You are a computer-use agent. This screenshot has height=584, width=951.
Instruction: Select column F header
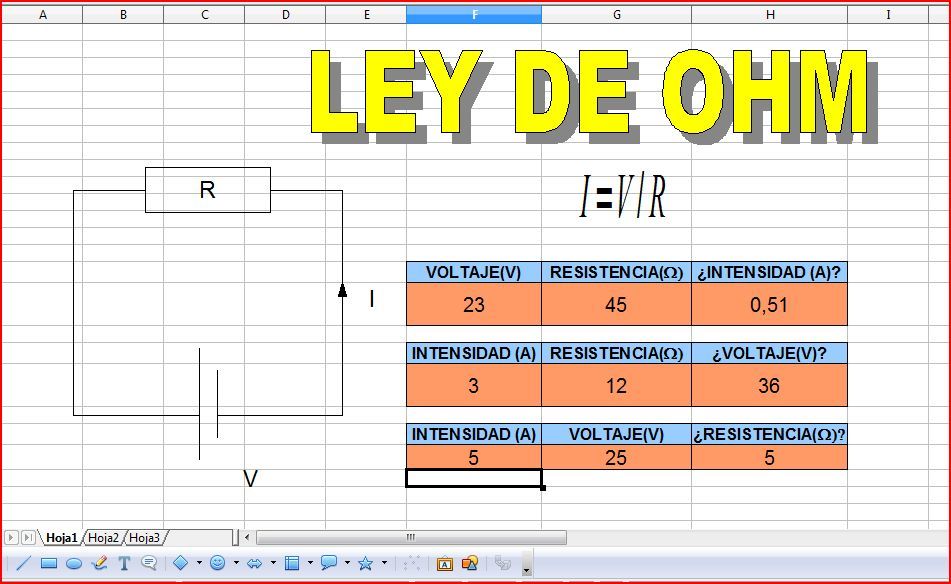[474, 15]
